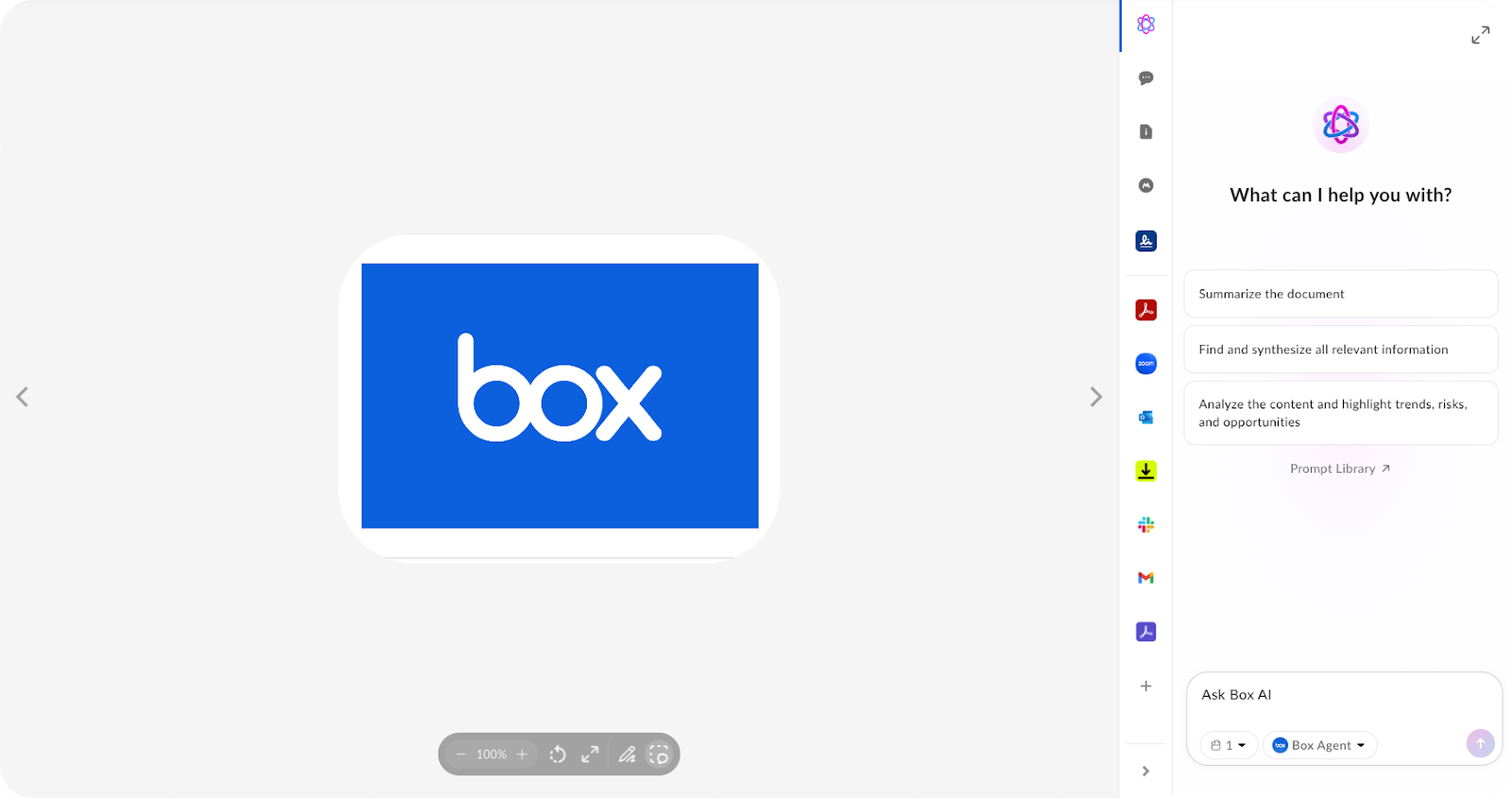1512x798 pixels.
Task: Click 'Summarize the document' suggestion
Action: click(x=1340, y=294)
